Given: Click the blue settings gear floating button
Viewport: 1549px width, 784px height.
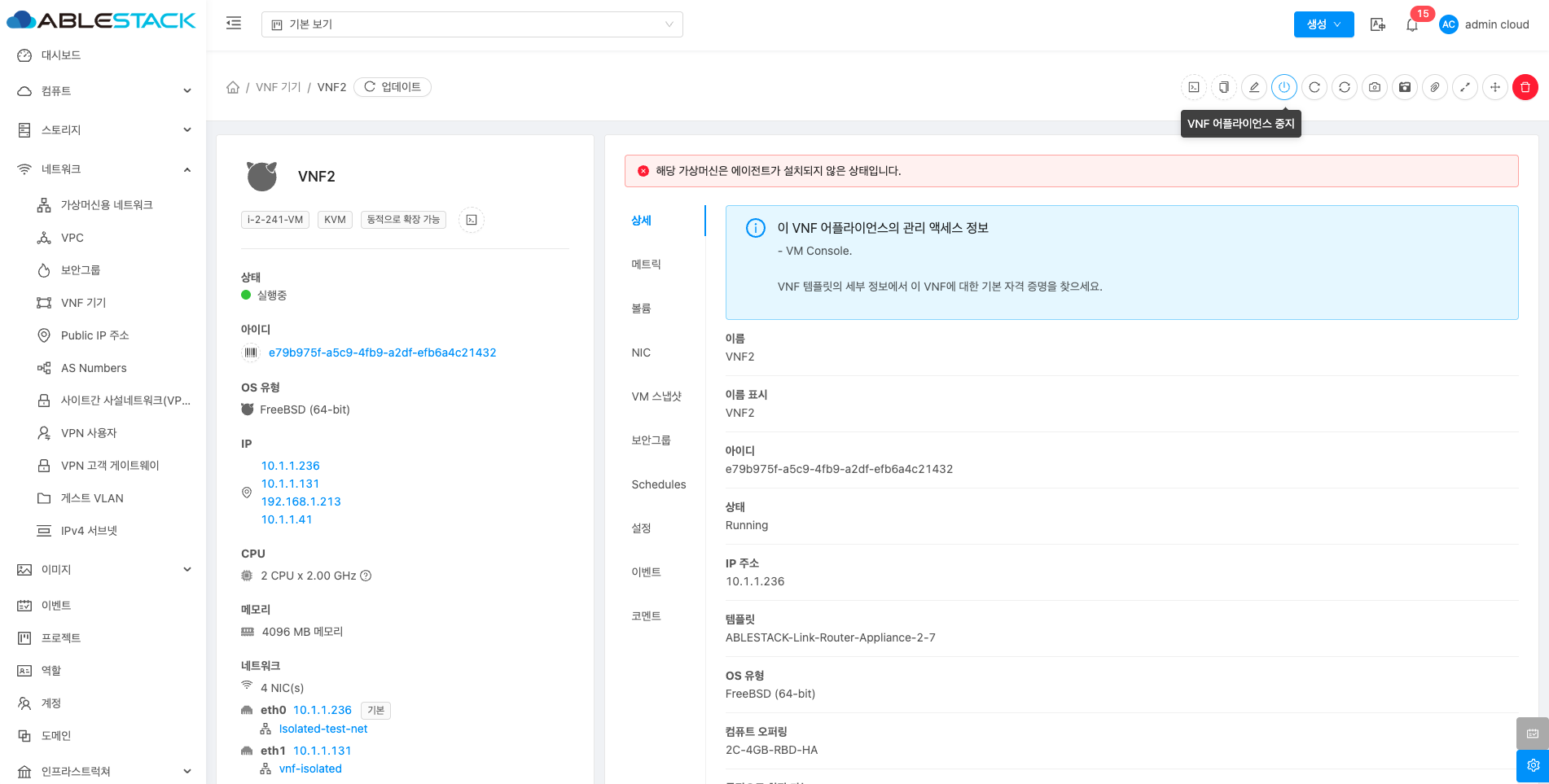Looking at the screenshot, I should (1532, 765).
